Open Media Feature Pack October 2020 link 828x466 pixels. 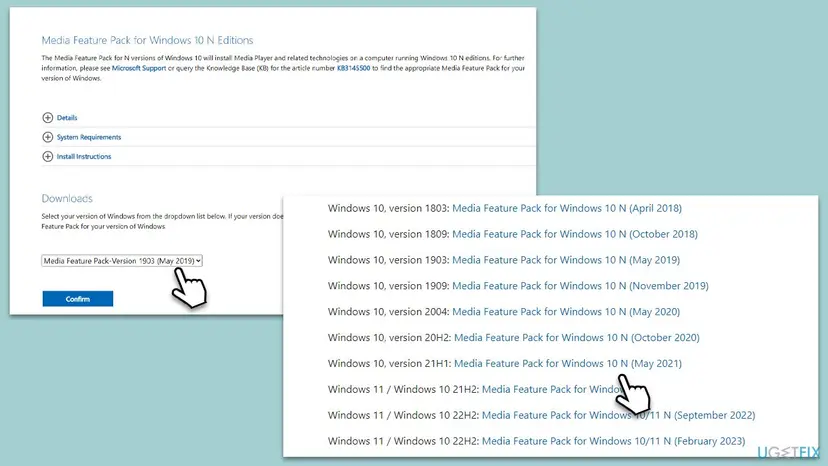tap(577, 338)
